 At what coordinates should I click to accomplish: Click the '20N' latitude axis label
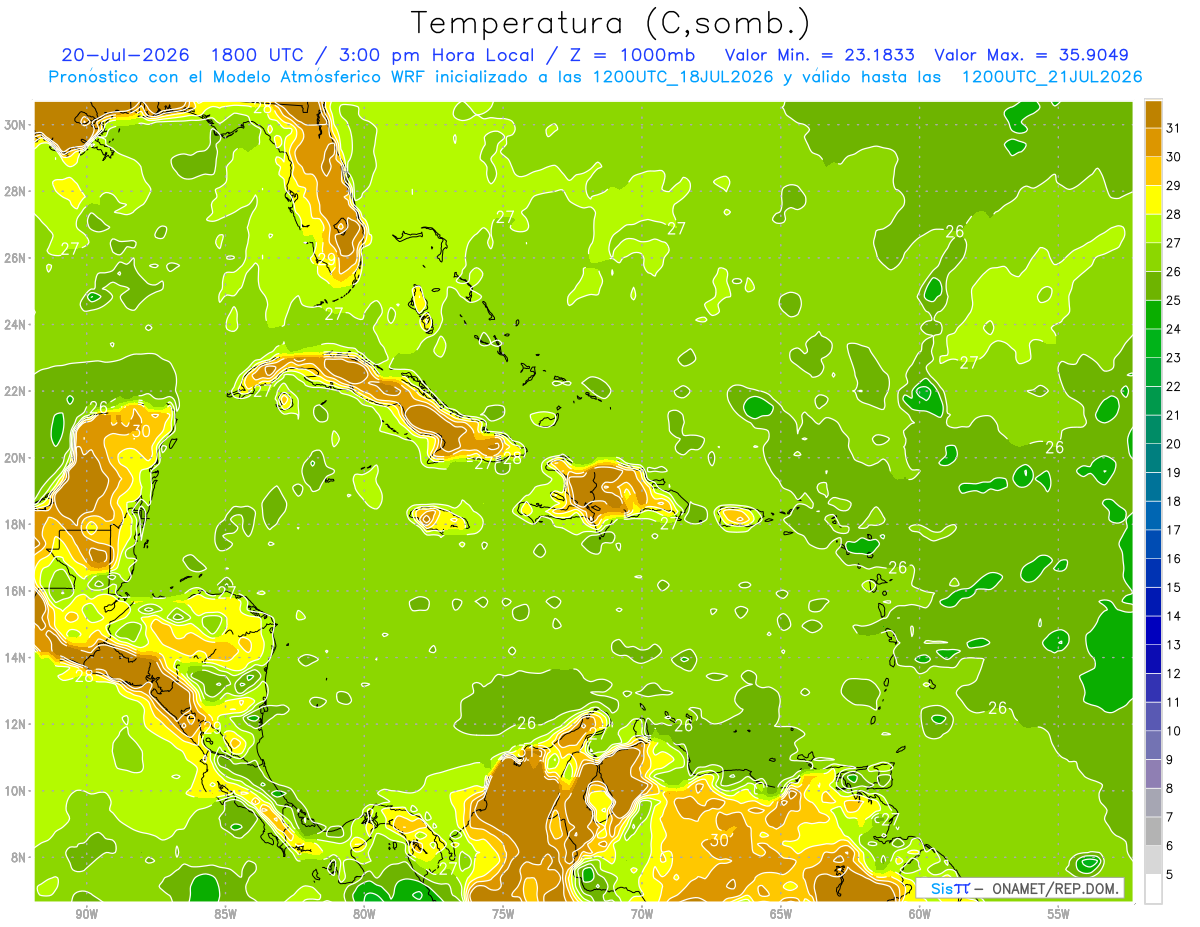pyautogui.click(x=16, y=457)
